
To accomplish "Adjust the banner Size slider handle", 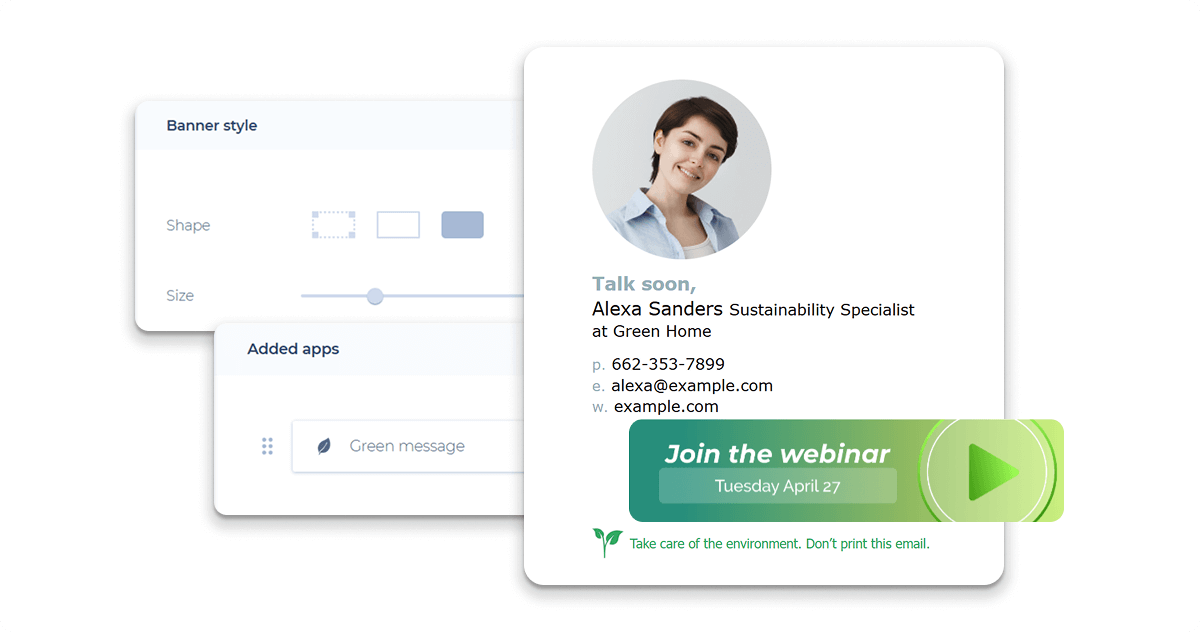I will point(375,296).
